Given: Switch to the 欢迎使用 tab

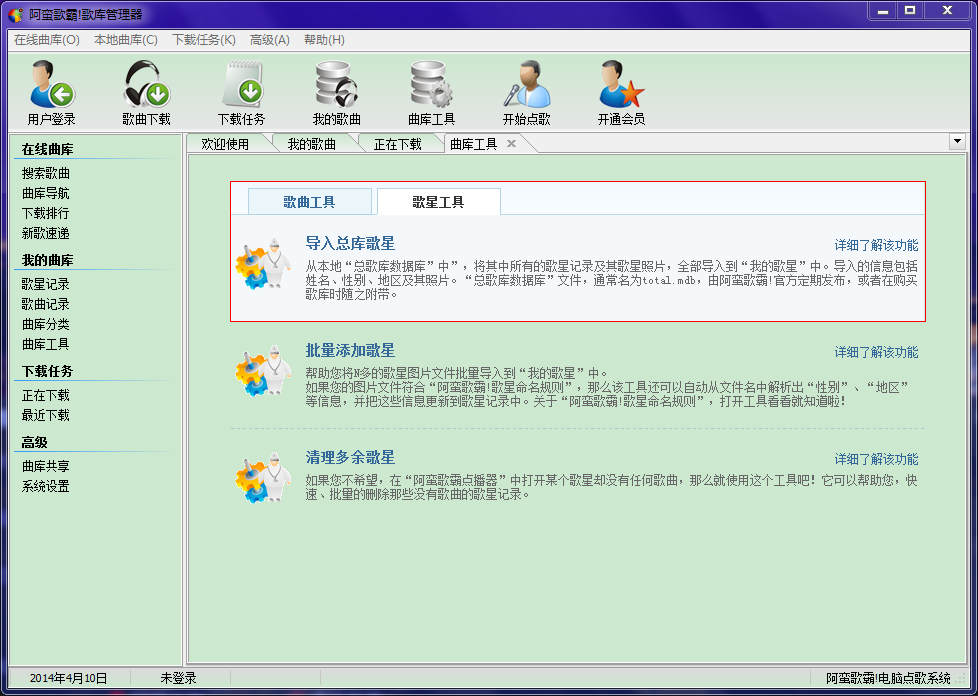Looking at the screenshot, I should (225, 144).
